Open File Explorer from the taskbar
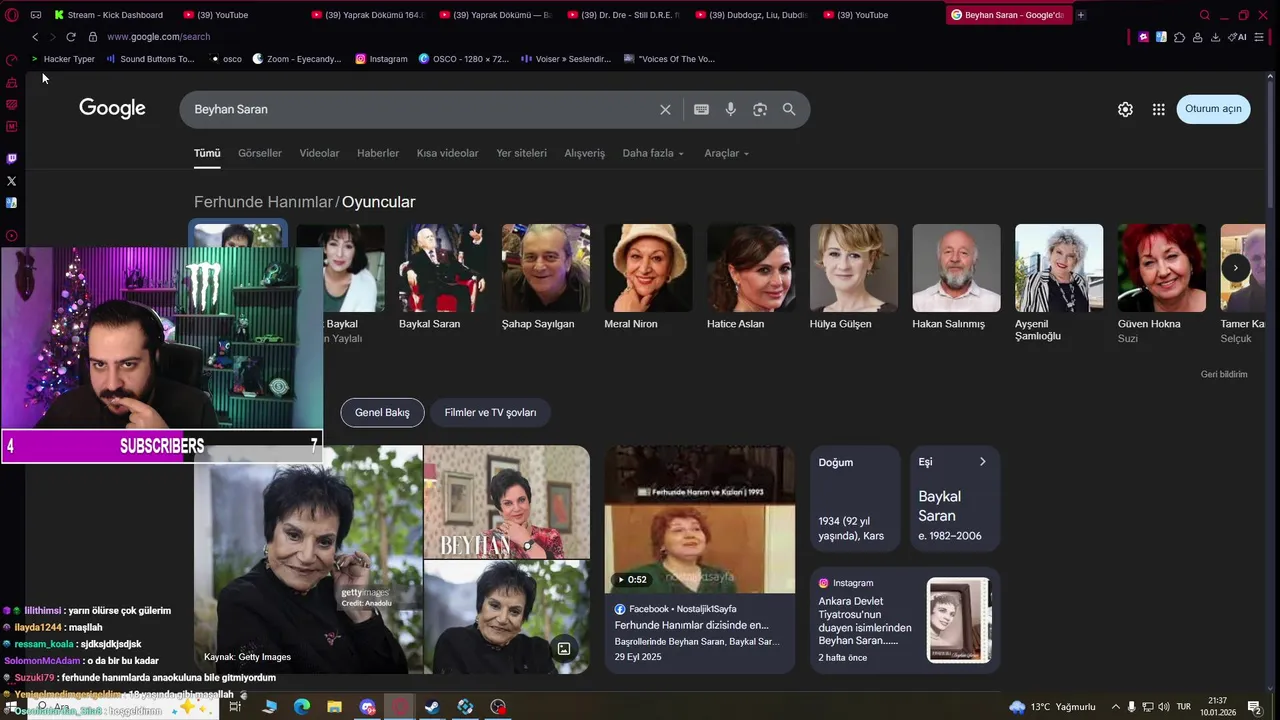Image resolution: width=1280 pixels, height=720 pixels. [335, 707]
